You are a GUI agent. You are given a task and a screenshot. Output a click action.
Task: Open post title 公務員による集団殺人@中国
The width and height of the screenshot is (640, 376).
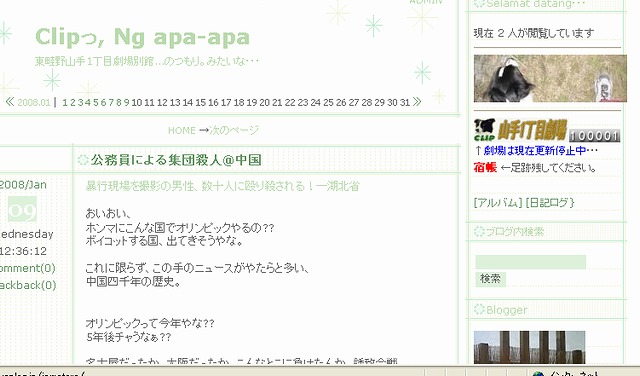176,160
